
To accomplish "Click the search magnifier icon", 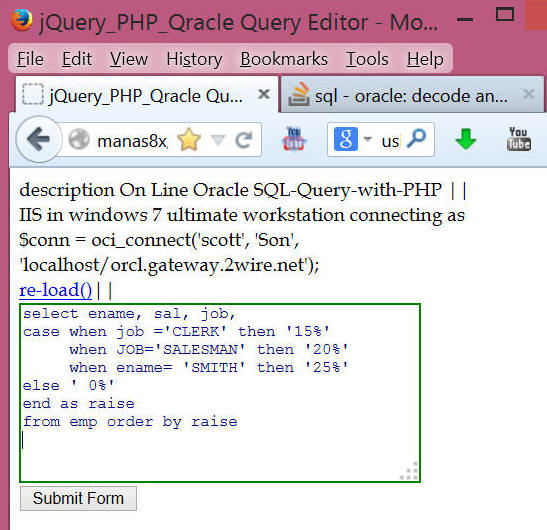I will pos(417,138).
